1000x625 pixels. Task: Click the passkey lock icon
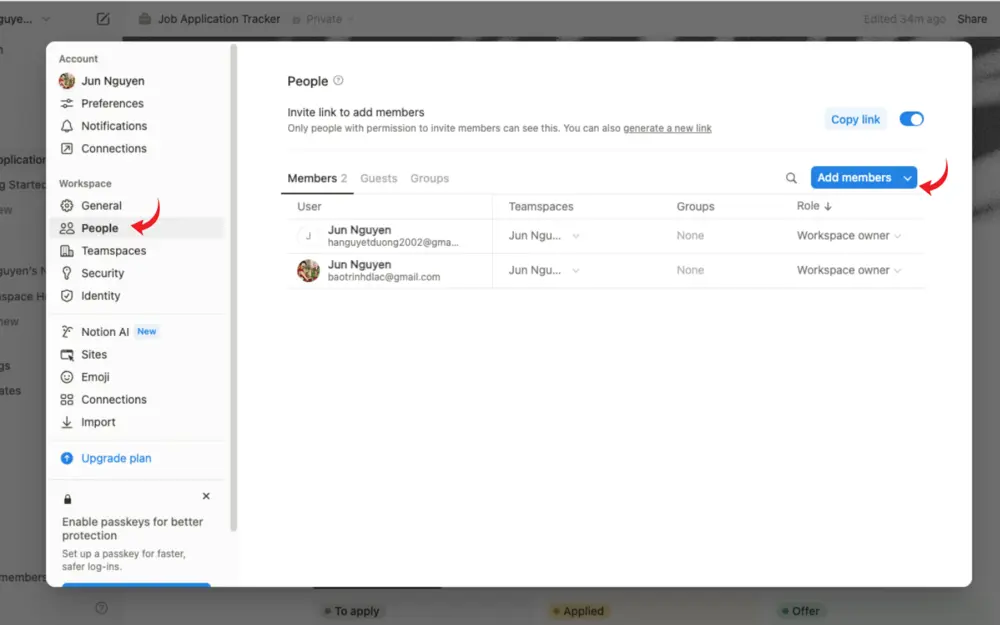(x=68, y=499)
